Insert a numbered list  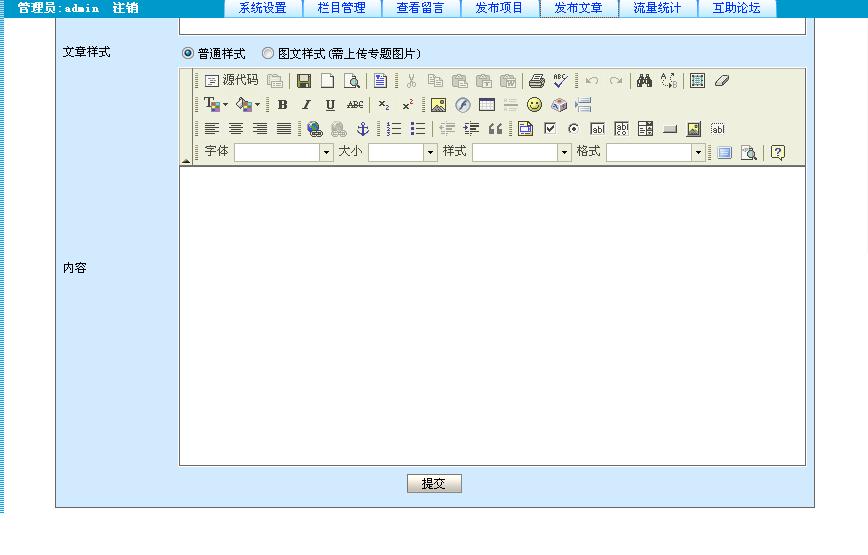pos(395,129)
